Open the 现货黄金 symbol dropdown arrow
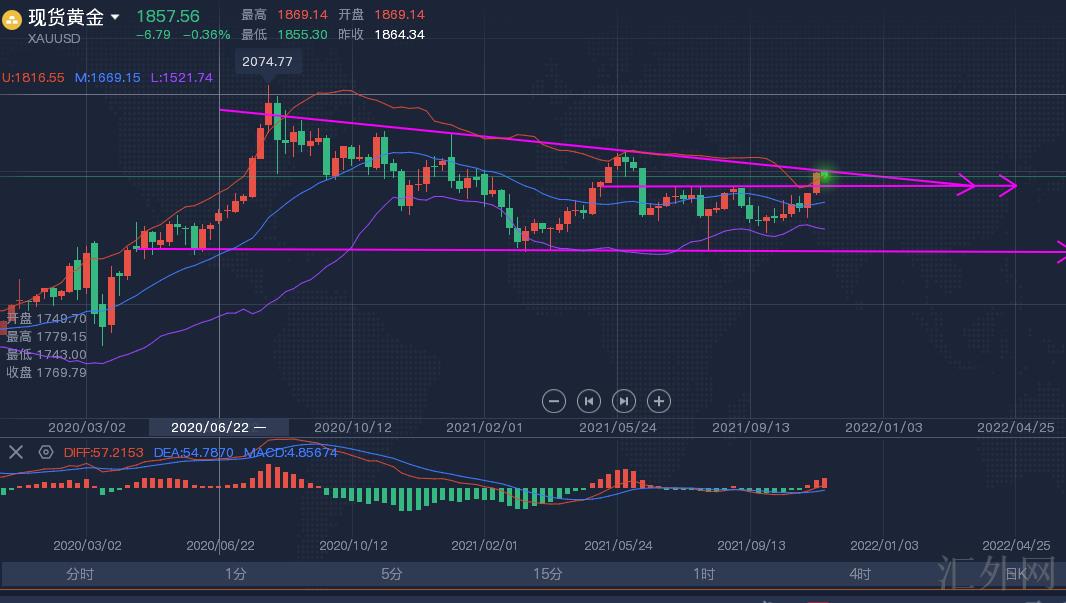 coord(115,17)
